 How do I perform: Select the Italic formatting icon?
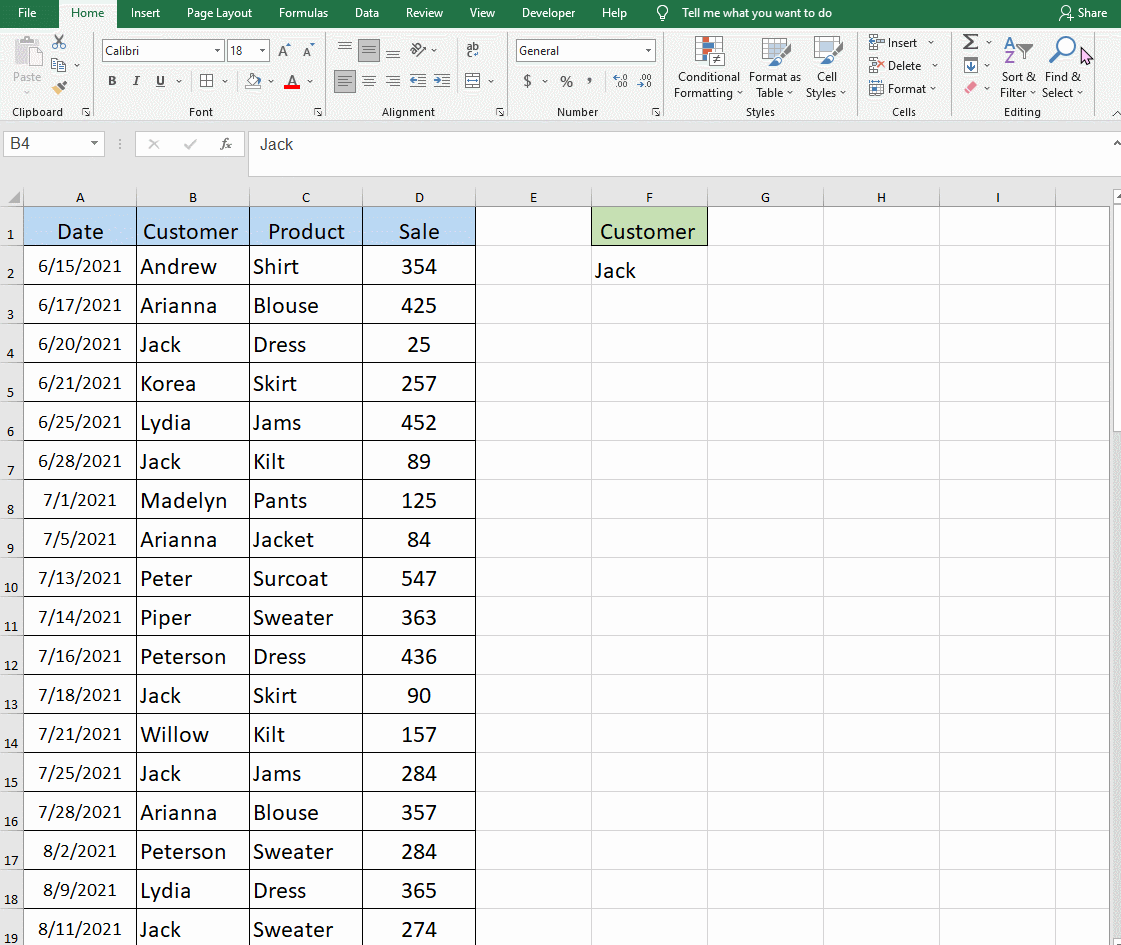point(135,81)
